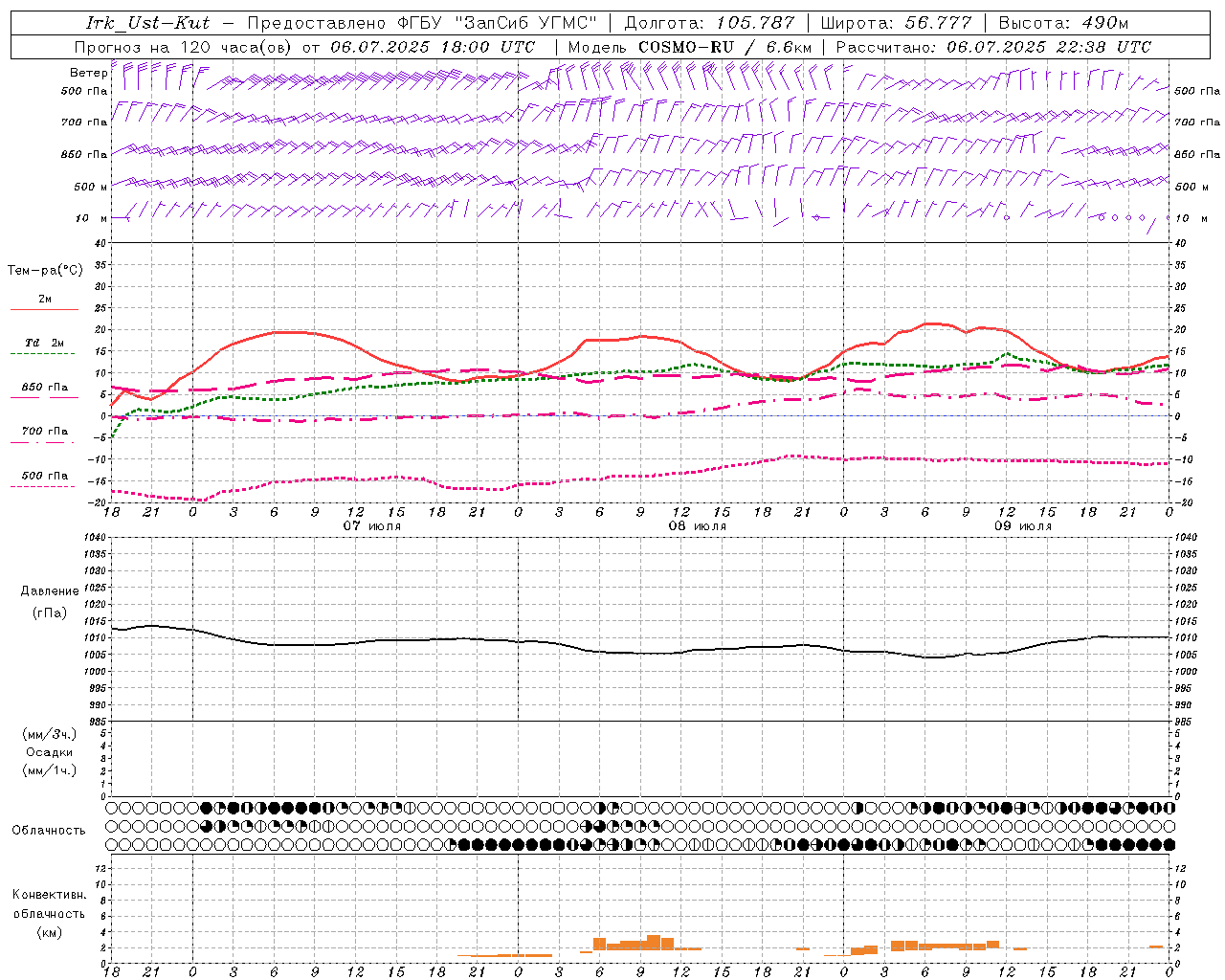The height and width of the screenshot is (980, 1225).
Task: Click the Давление panel label
Action: click(50, 591)
